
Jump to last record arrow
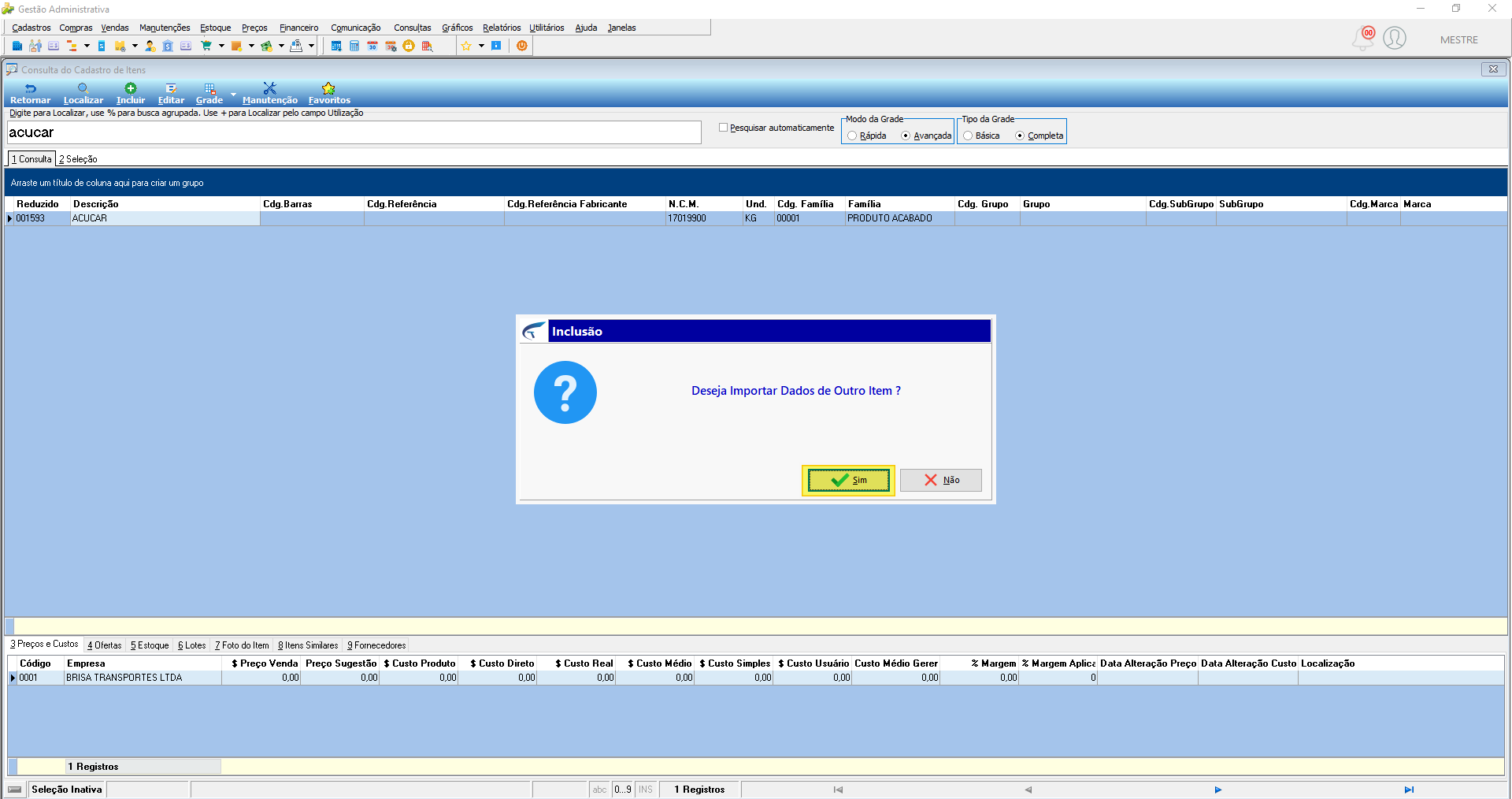click(1409, 790)
